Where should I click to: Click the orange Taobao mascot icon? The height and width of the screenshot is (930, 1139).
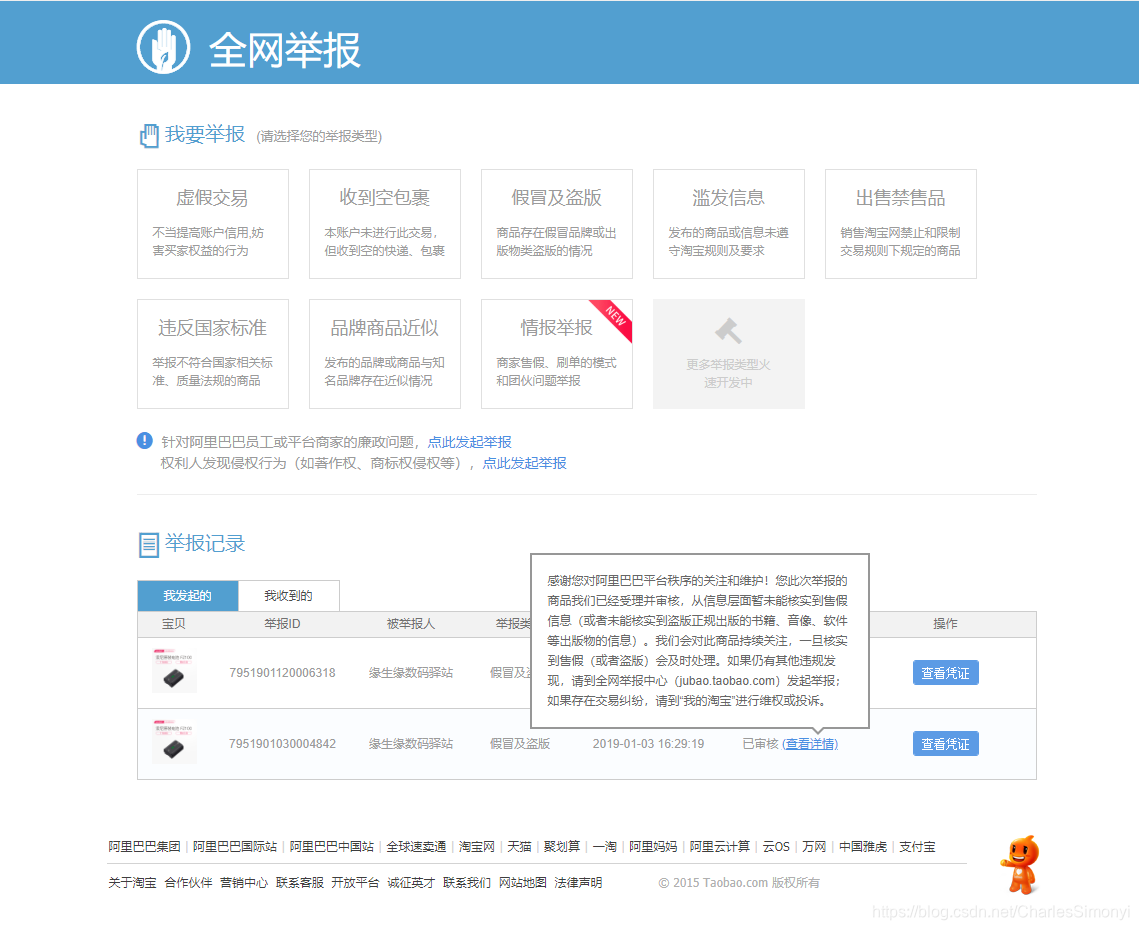click(x=1021, y=865)
